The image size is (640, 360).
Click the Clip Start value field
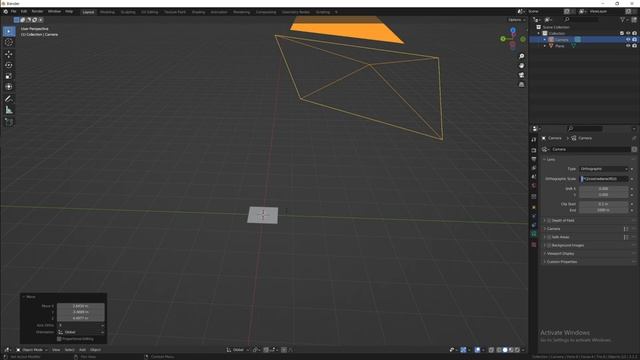coord(603,204)
